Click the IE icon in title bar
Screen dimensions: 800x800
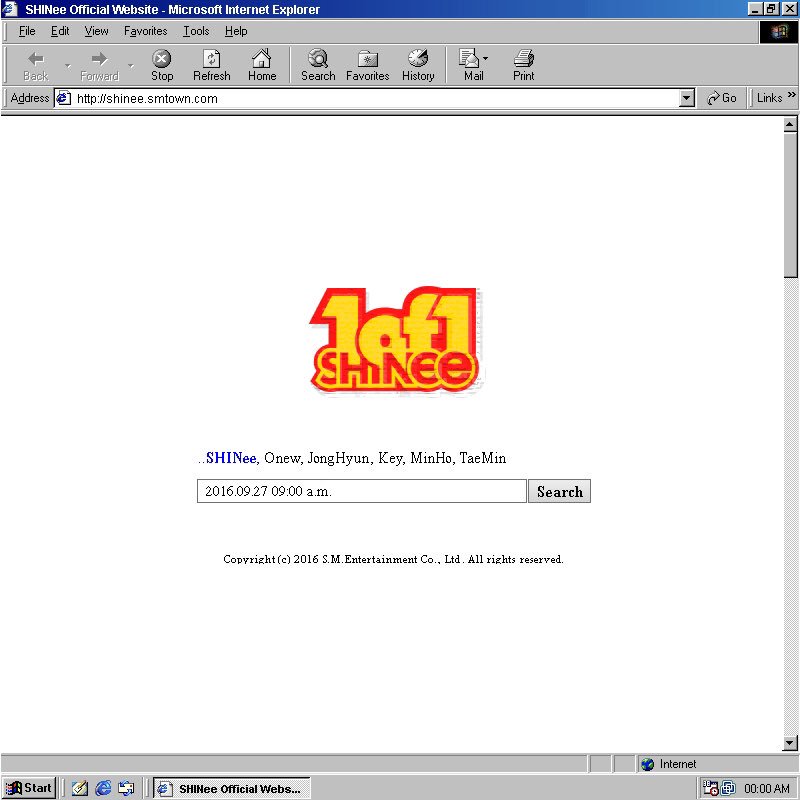[x=10, y=9]
